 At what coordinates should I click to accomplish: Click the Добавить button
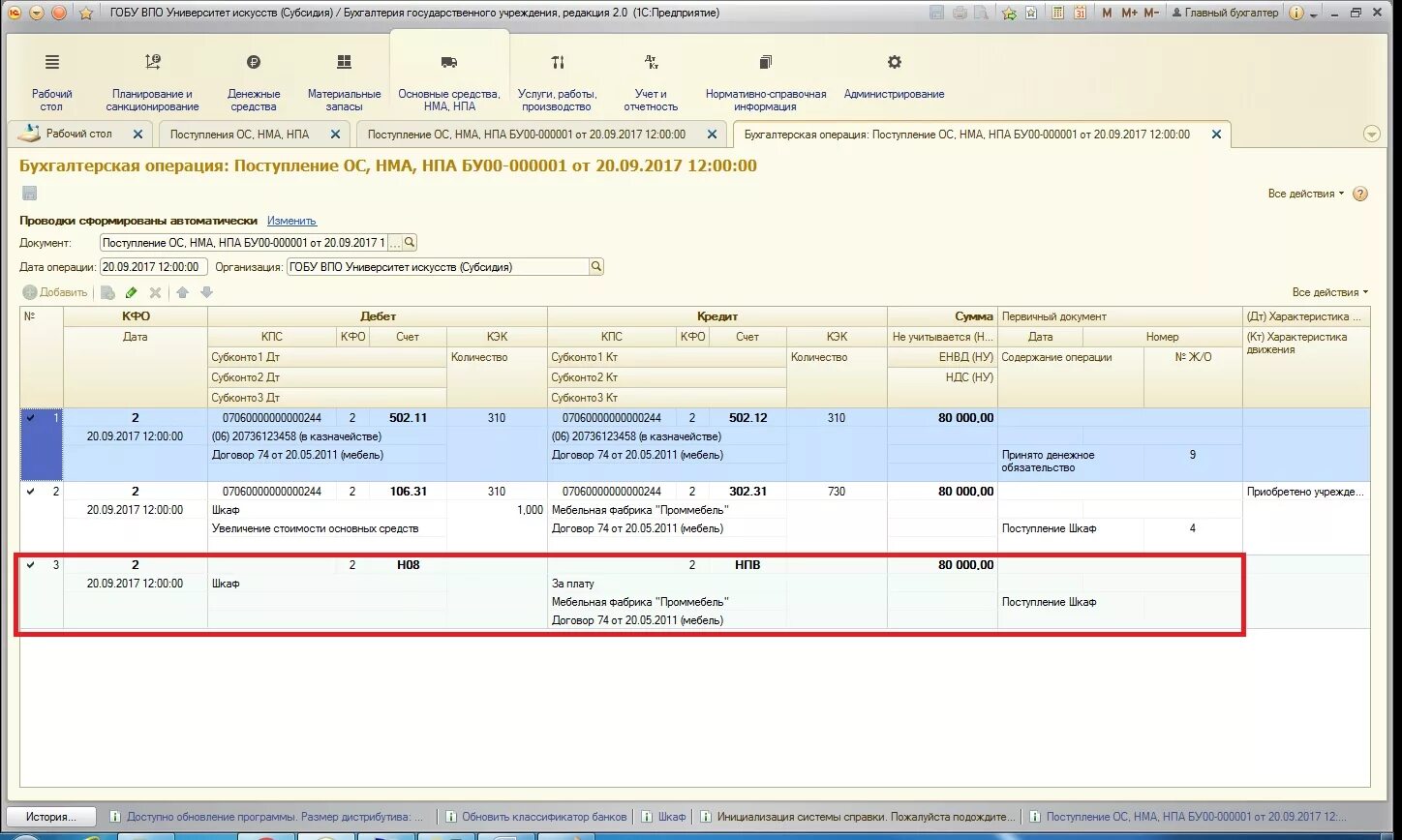55,292
